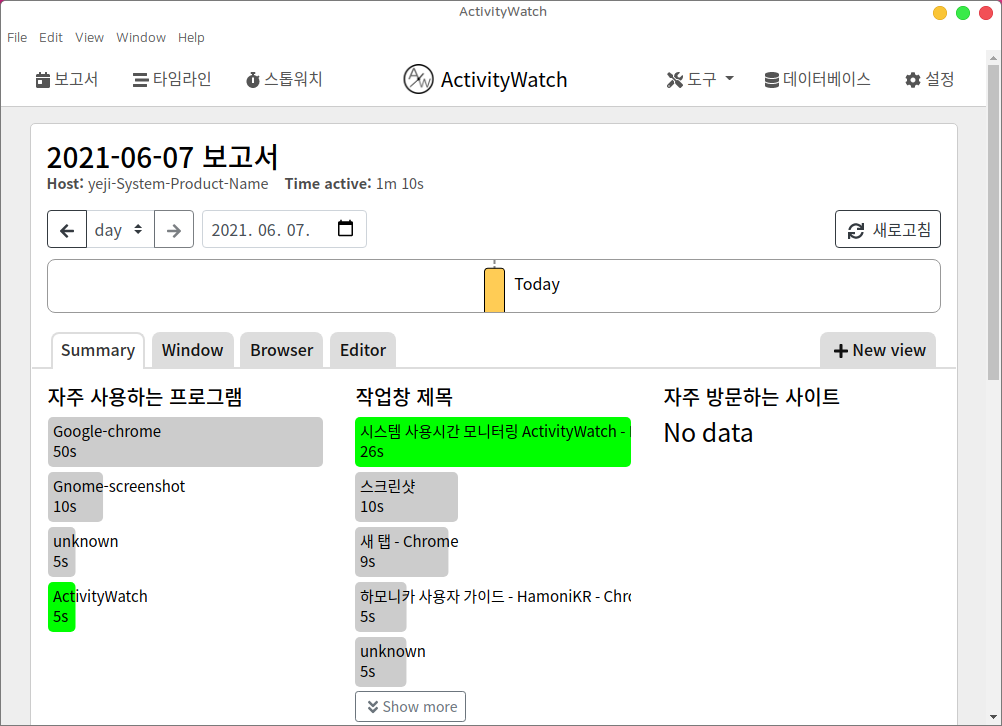Open the 보고서 calendar icon
The image size is (1002, 726).
(43, 80)
